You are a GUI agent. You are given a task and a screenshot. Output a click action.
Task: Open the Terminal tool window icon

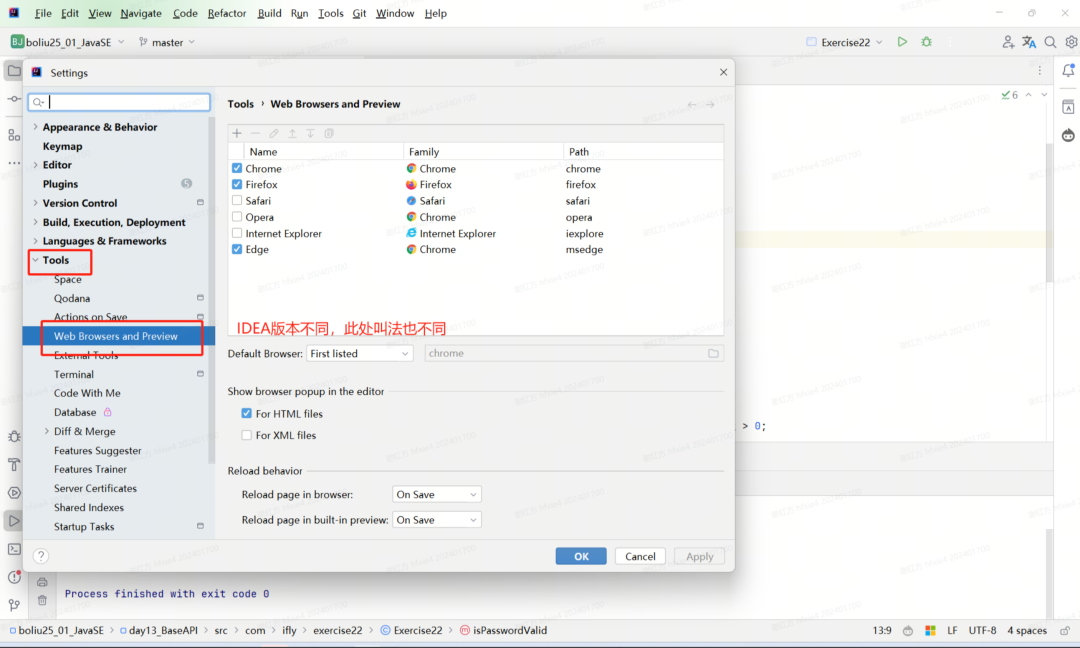14,549
